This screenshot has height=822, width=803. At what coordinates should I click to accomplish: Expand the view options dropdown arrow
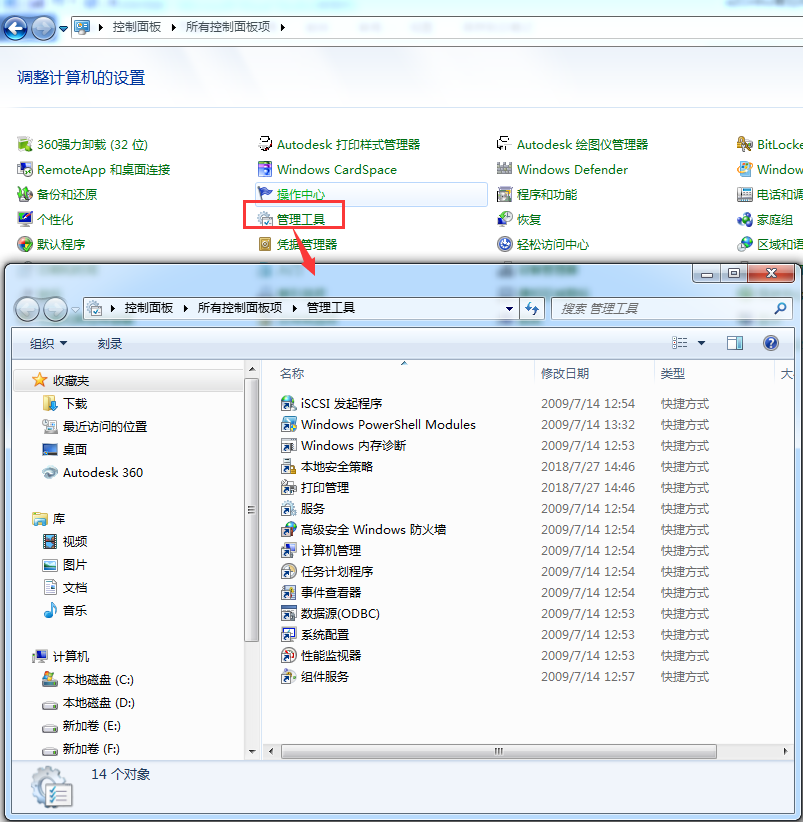pyautogui.click(x=701, y=343)
